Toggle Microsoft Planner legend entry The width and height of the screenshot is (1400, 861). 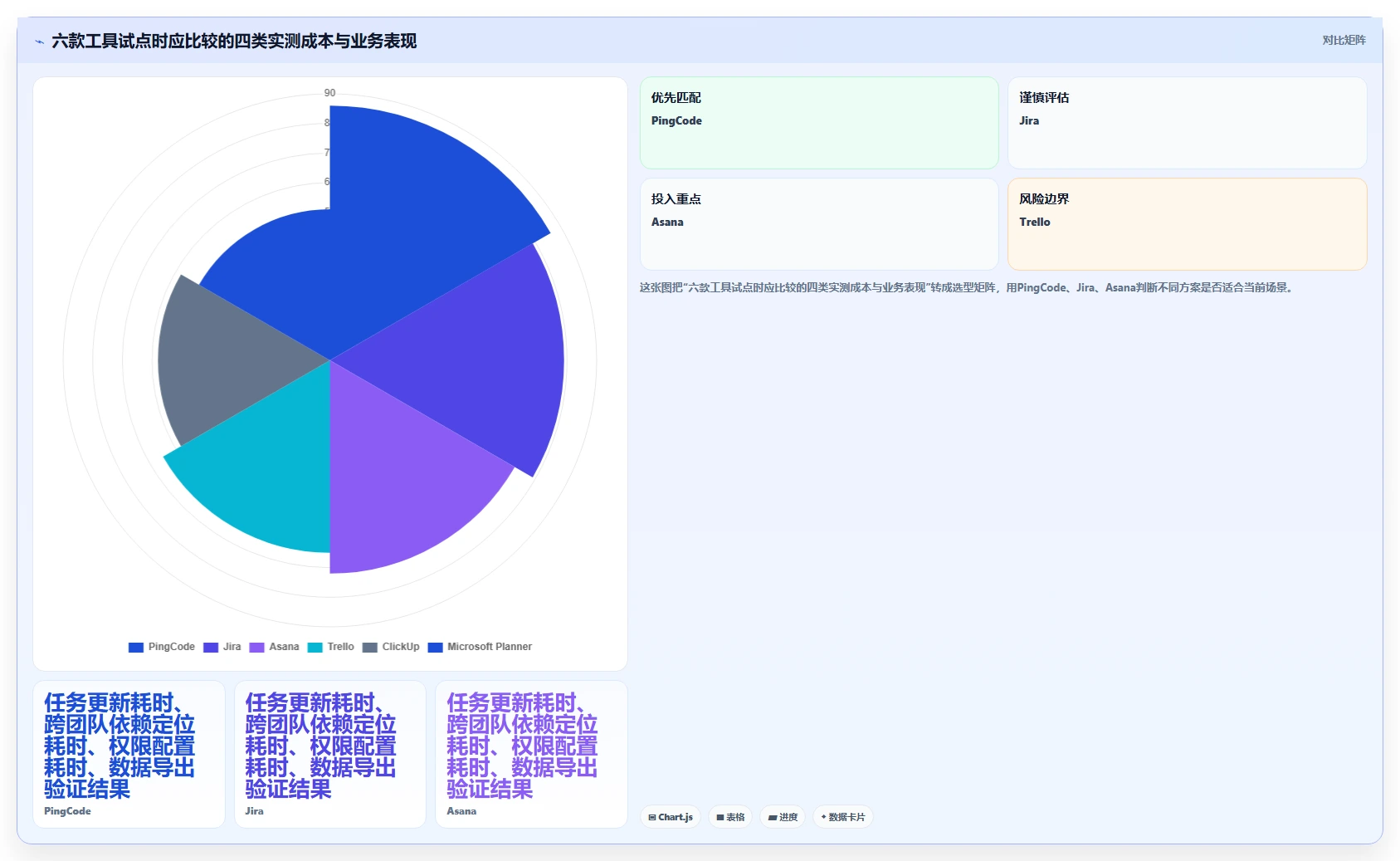tap(480, 647)
